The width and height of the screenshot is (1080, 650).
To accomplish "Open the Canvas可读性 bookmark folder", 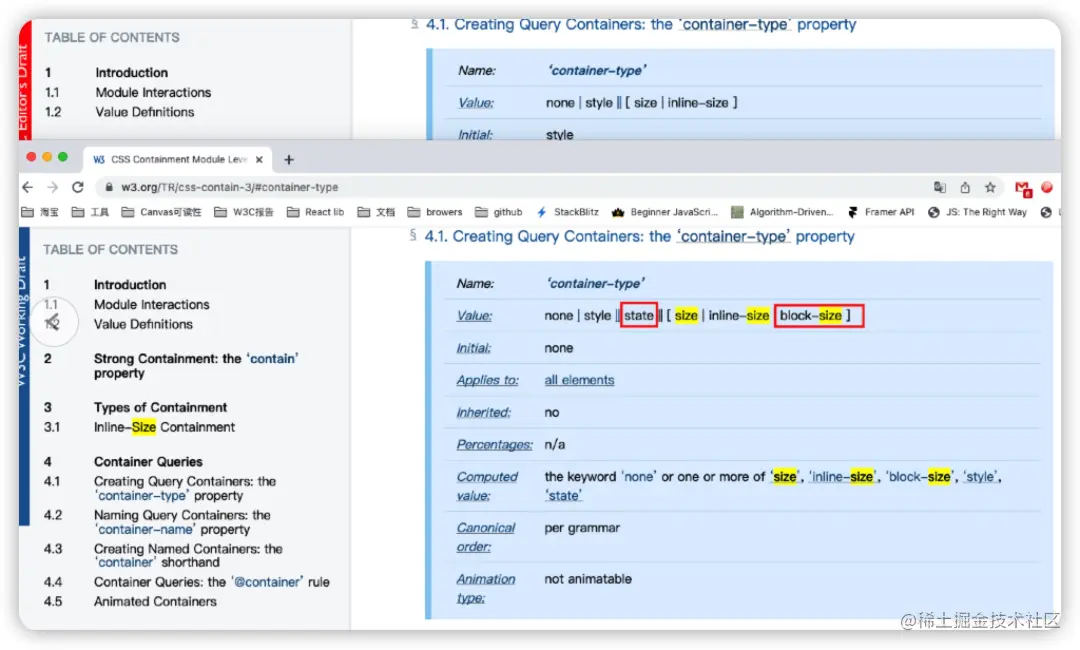I will point(162,212).
